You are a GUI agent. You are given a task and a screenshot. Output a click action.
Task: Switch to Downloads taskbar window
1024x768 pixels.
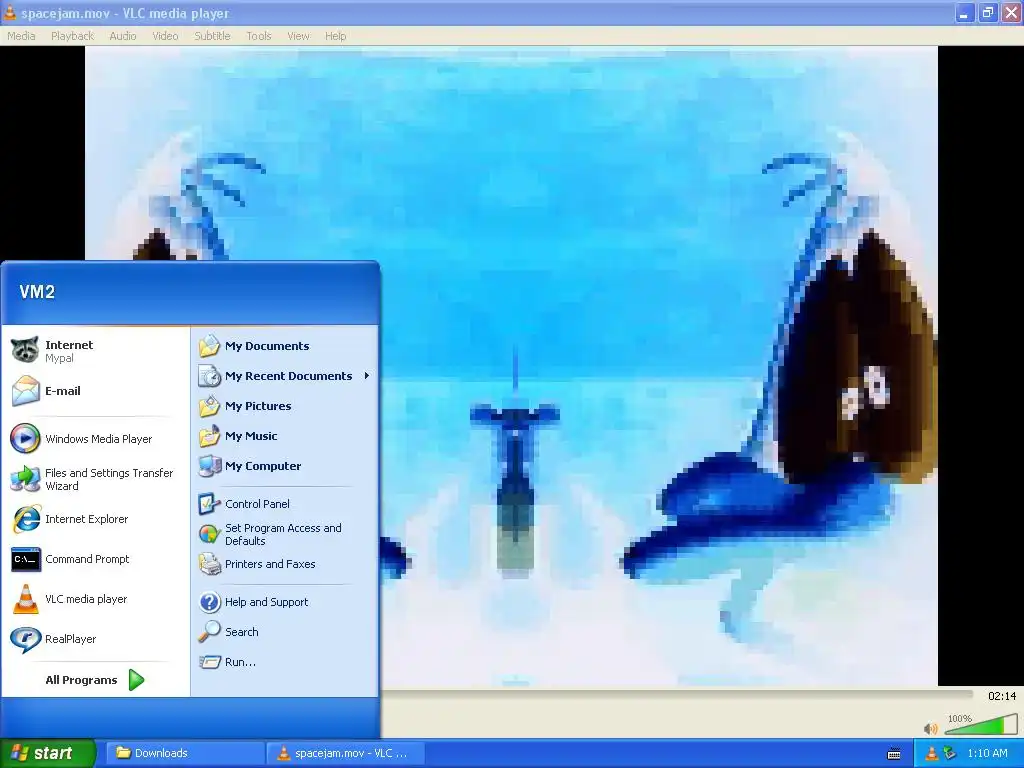point(185,753)
